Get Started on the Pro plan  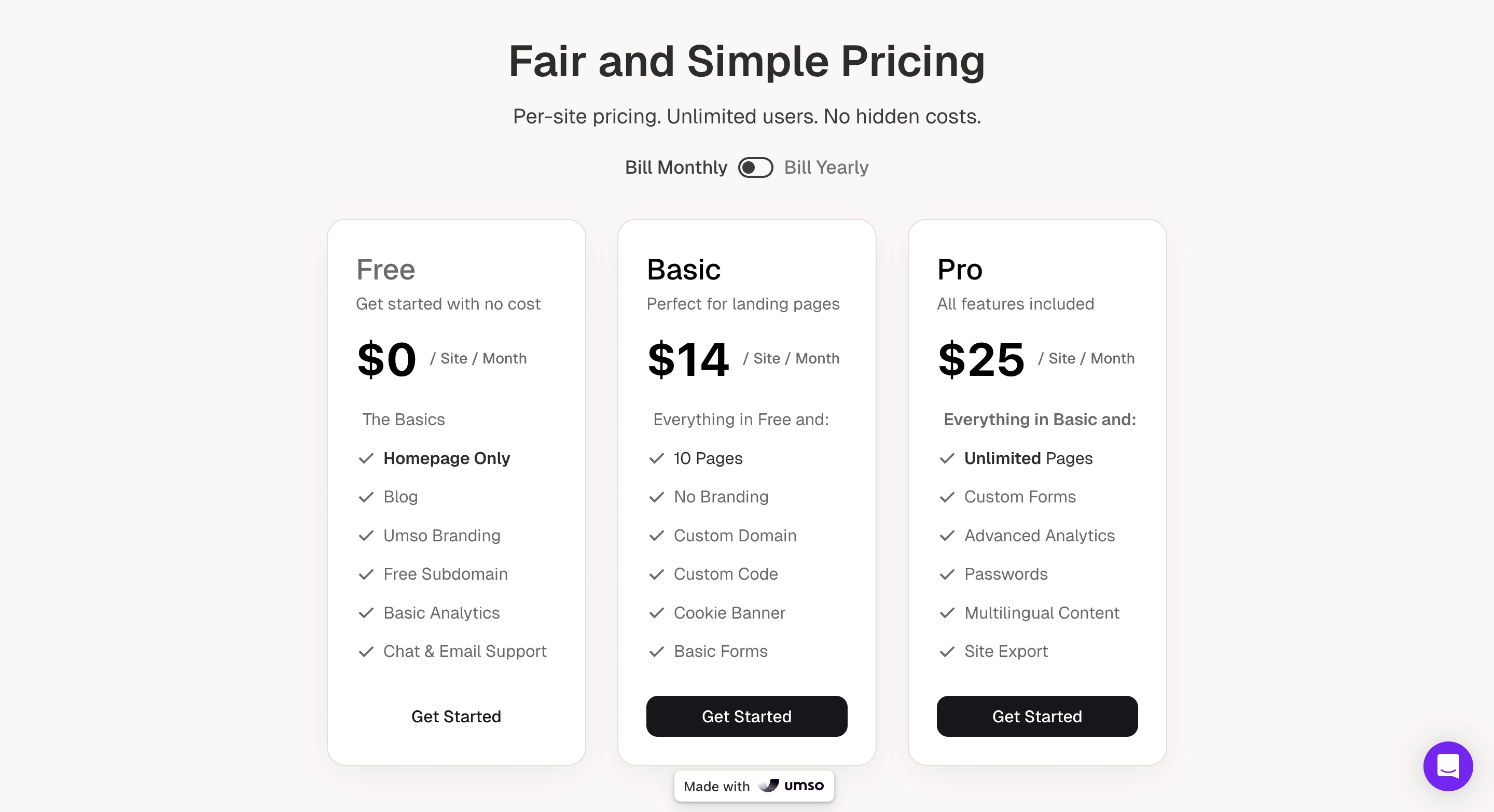pyautogui.click(x=1037, y=717)
